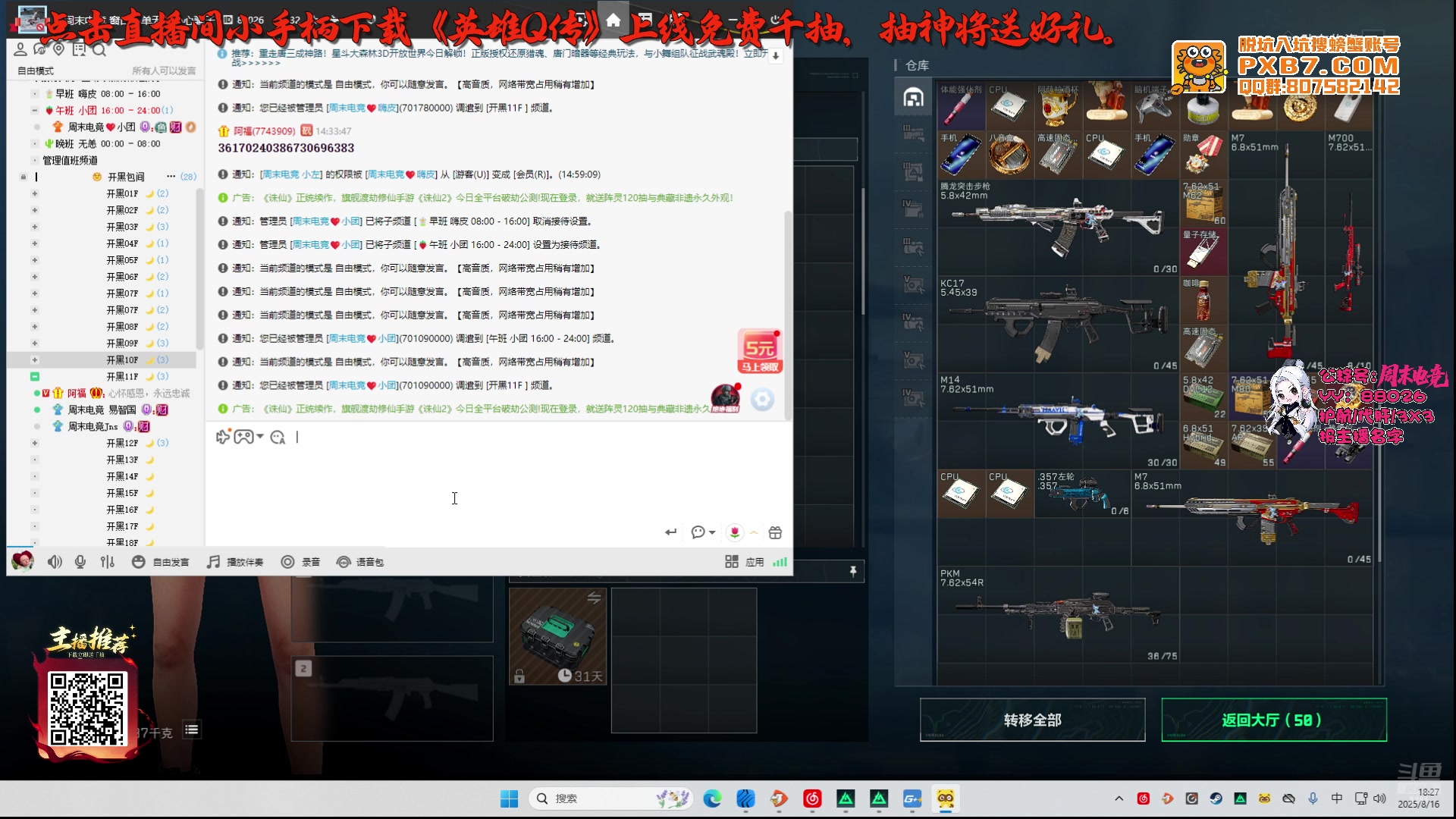The width and height of the screenshot is (1456, 819).
Task: Select the KC17 rifle in warehouse
Action: pos(1058,324)
